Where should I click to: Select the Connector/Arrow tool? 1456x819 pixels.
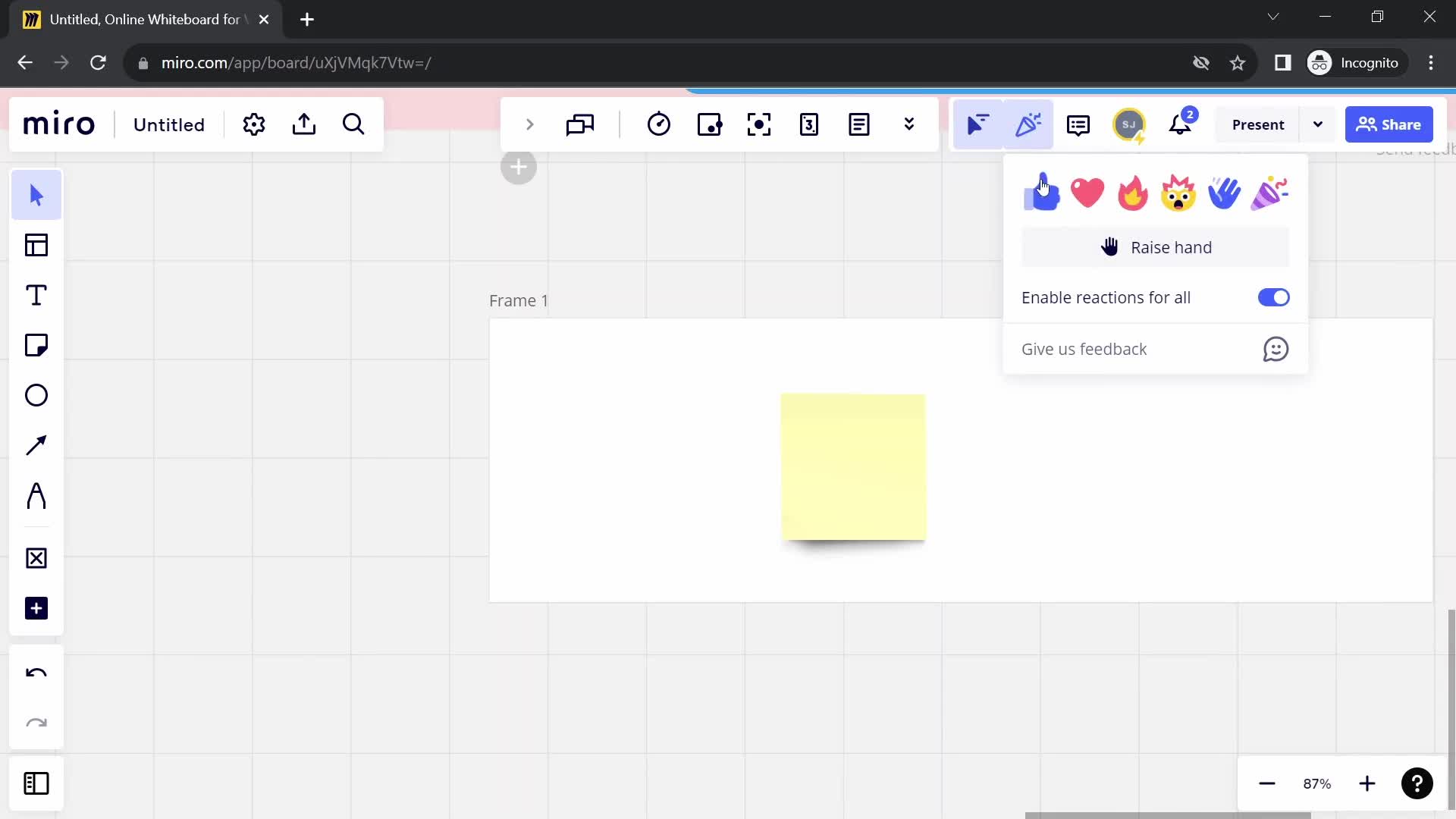[x=36, y=444]
